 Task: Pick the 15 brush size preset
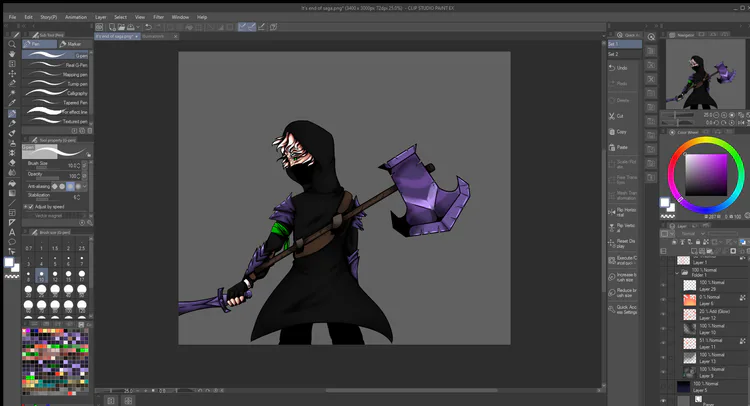(x=68, y=276)
